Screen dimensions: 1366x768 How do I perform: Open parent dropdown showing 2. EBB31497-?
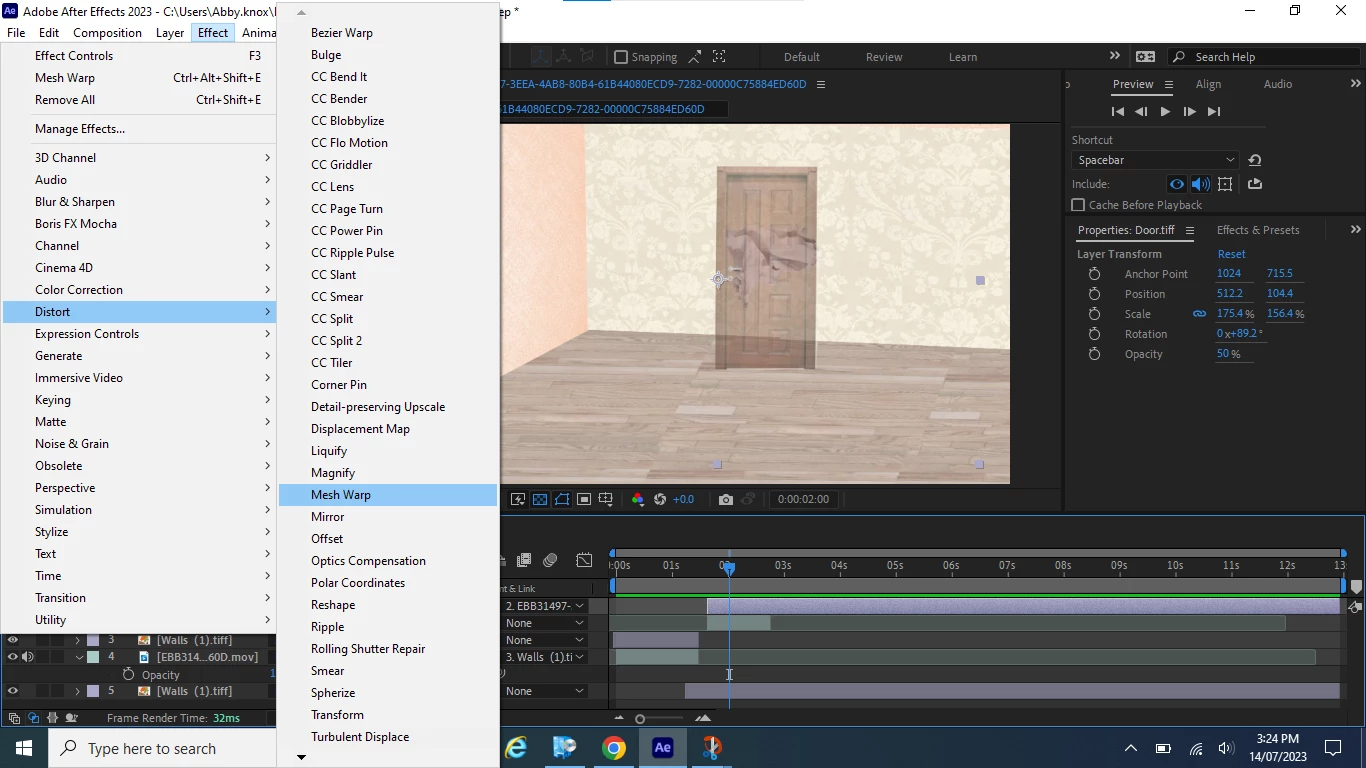544,606
